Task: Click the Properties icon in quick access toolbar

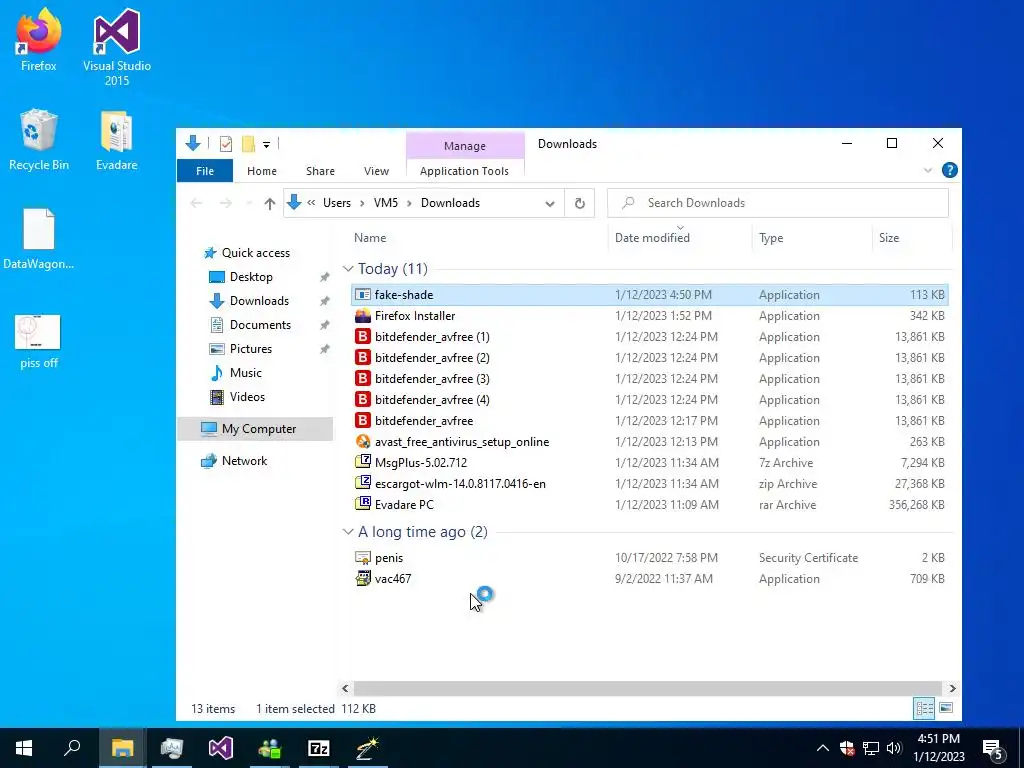Action: pos(226,144)
